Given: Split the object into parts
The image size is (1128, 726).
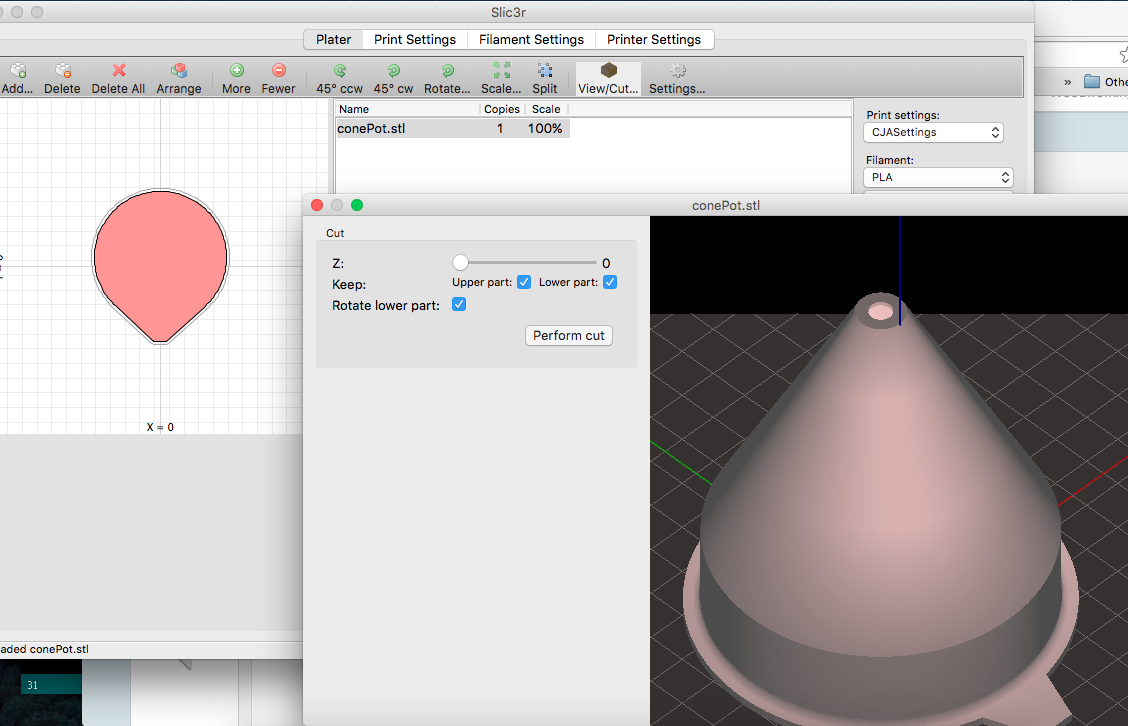Looking at the screenshot, I should click(545, 70).
